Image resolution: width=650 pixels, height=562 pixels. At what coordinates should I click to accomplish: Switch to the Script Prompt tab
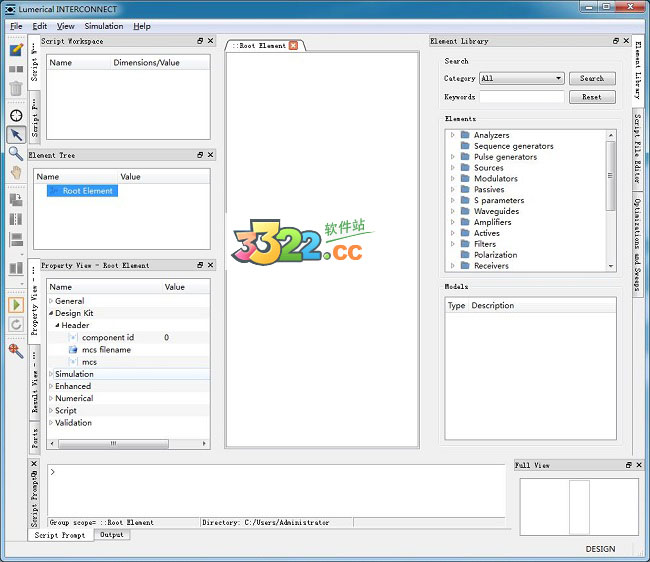(x=60, y=535)
